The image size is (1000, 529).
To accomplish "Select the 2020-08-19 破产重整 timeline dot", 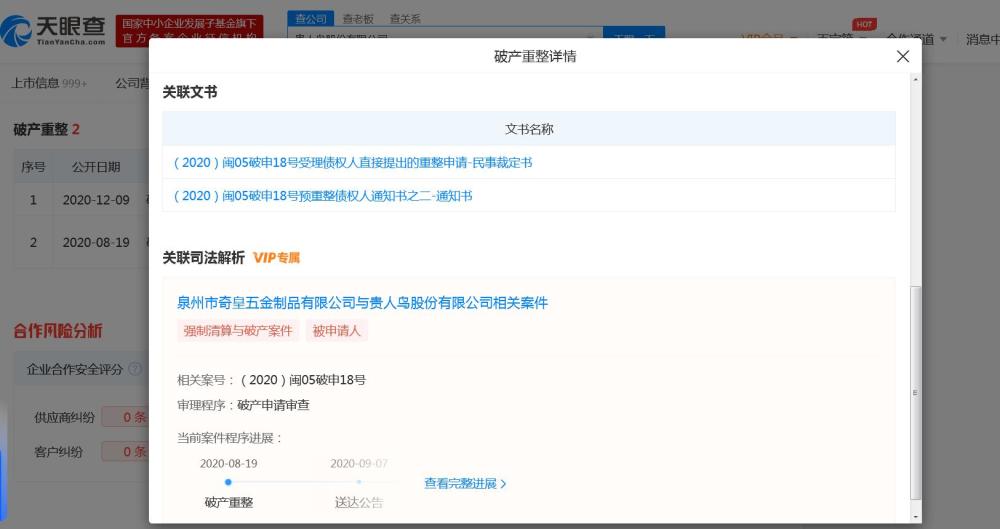I will (228, 482).
